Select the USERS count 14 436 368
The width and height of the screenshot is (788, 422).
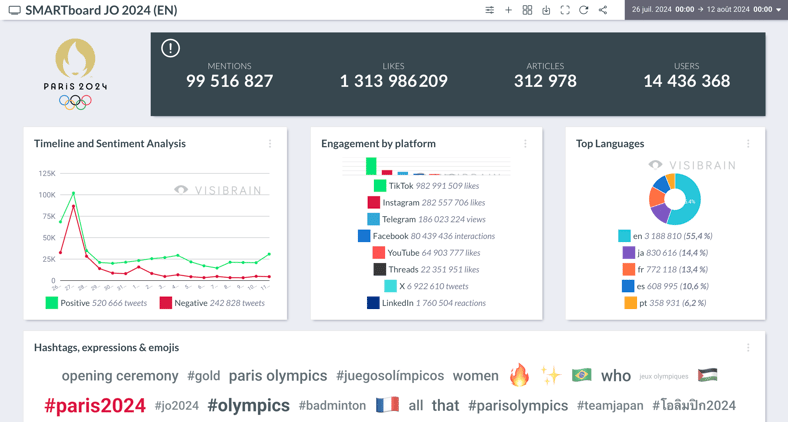coord(686,81)
